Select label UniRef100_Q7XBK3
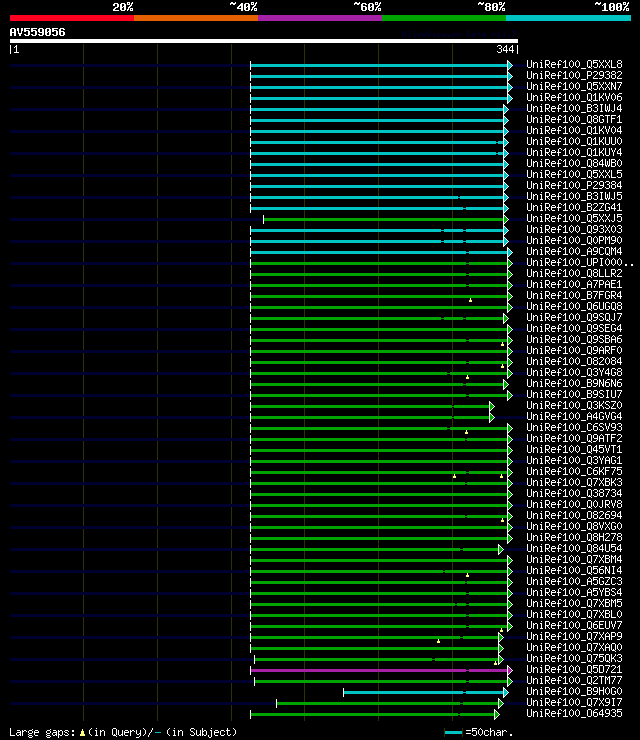Screen dimensions: 640x740 pyautogui.click(x=574, y=482)
